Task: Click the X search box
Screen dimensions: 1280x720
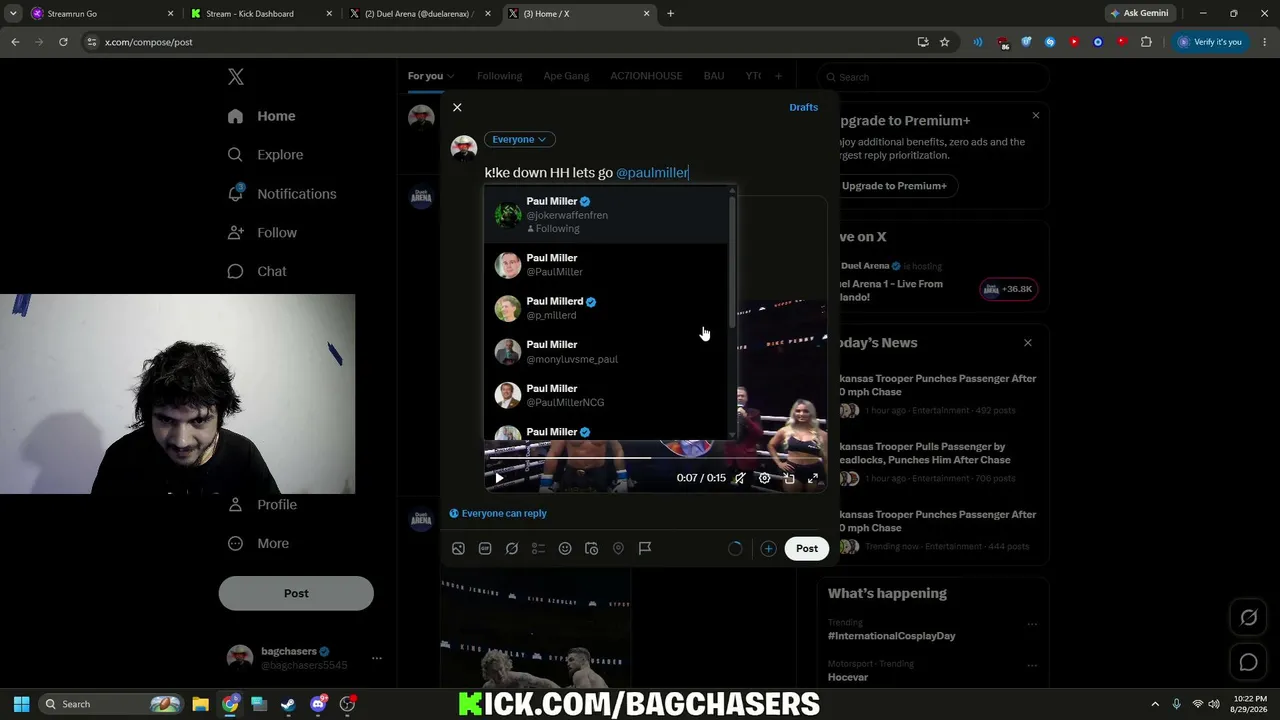Action: tap(933, 77)
